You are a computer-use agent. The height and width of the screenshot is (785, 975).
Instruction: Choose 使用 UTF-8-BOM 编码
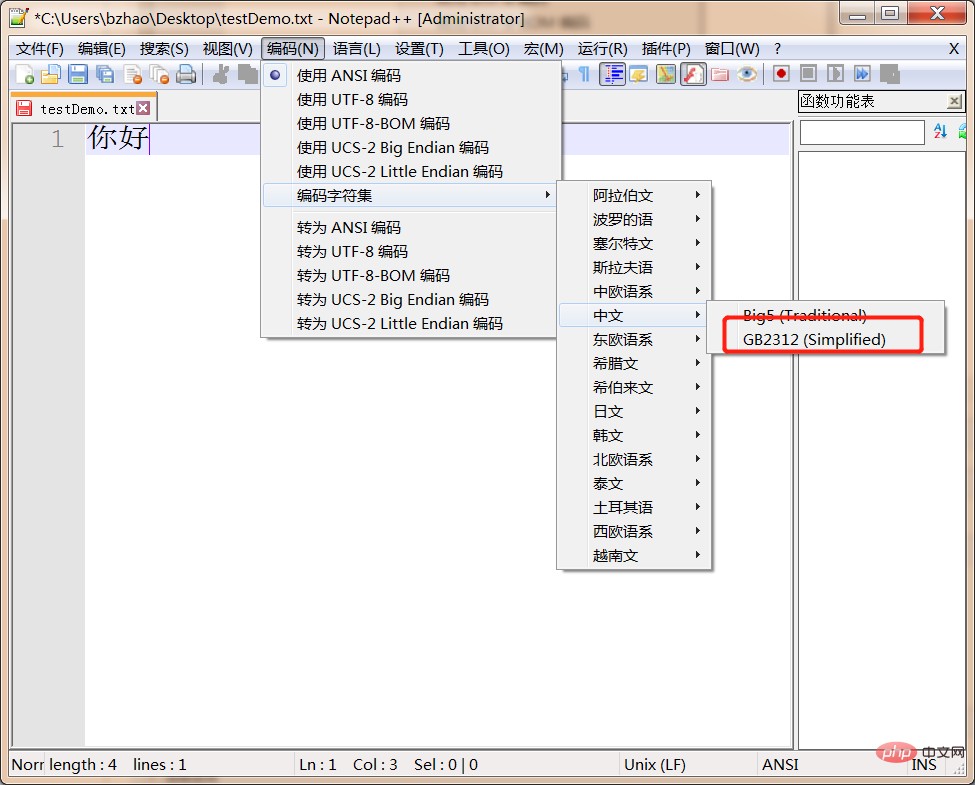click(411, 123)
